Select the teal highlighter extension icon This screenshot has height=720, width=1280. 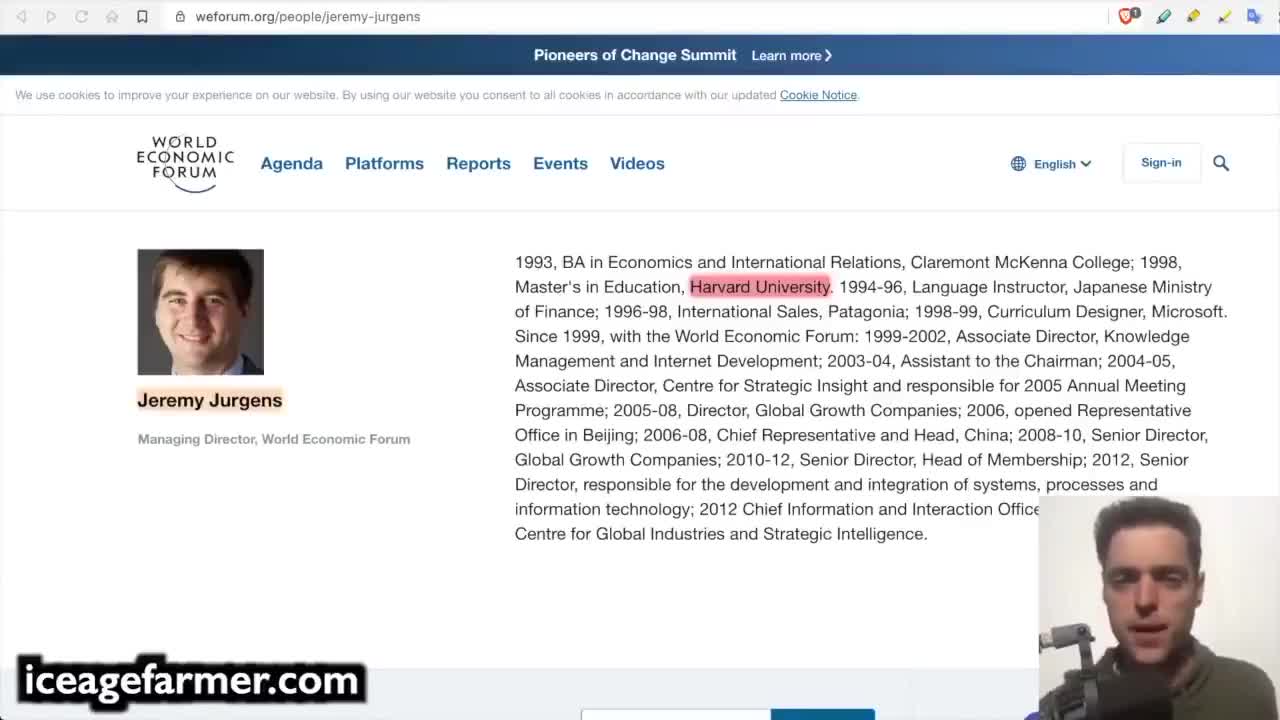[x=1164, y=16]
